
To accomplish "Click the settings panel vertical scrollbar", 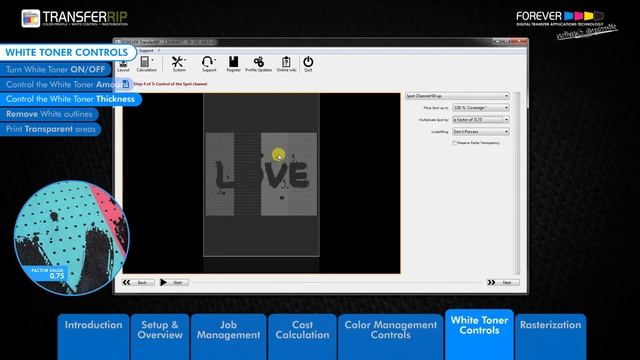I will click(x=517, y=183).
